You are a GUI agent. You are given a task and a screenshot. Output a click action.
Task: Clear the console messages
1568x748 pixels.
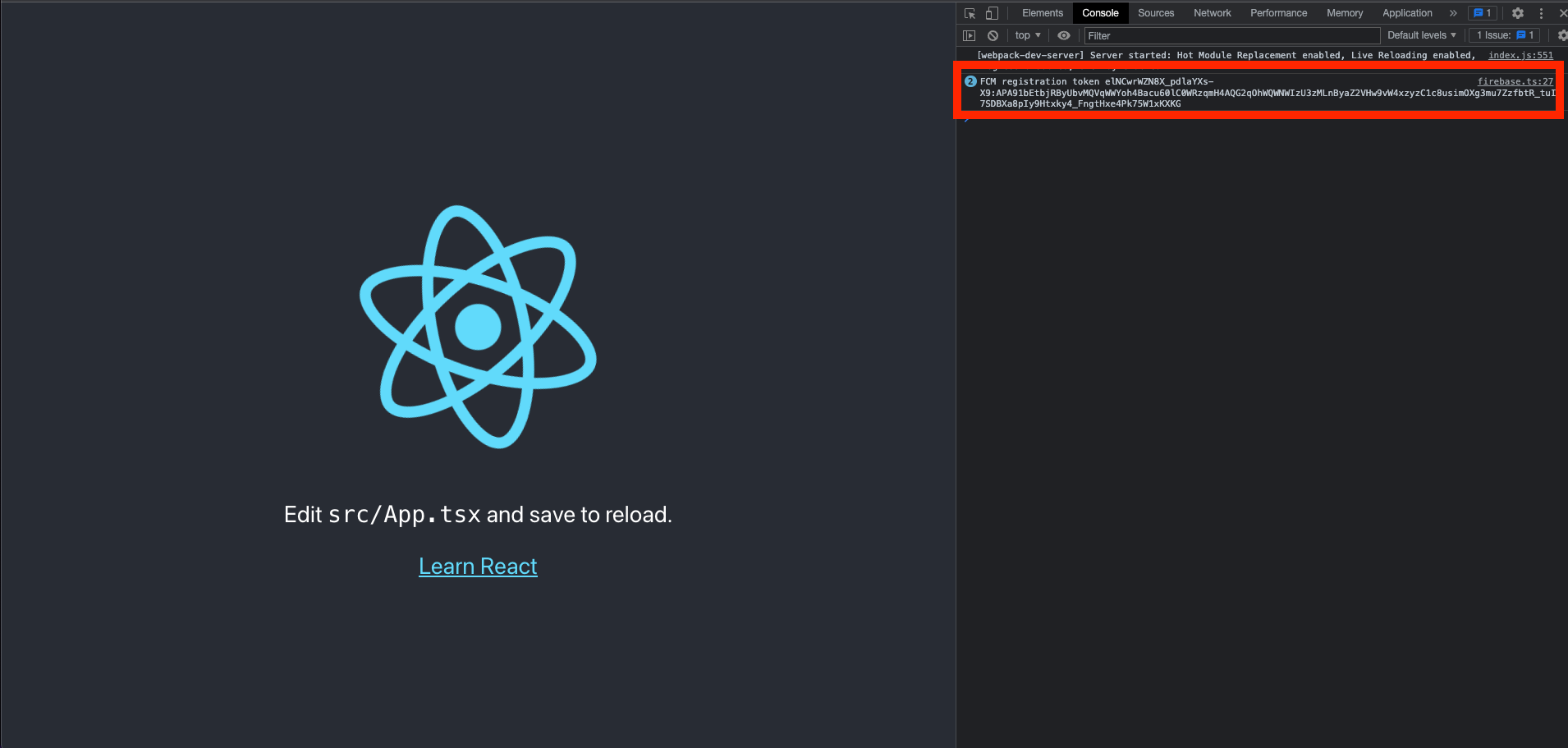click(993, 35)
